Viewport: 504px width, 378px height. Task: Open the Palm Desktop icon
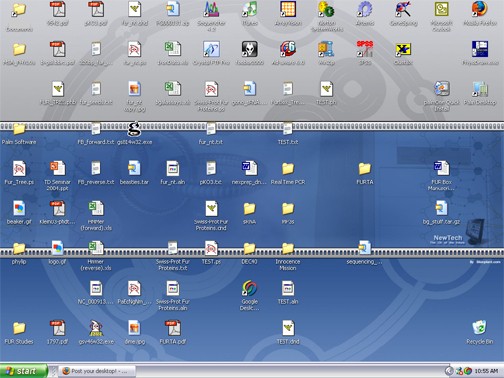[x=480, y=89]
